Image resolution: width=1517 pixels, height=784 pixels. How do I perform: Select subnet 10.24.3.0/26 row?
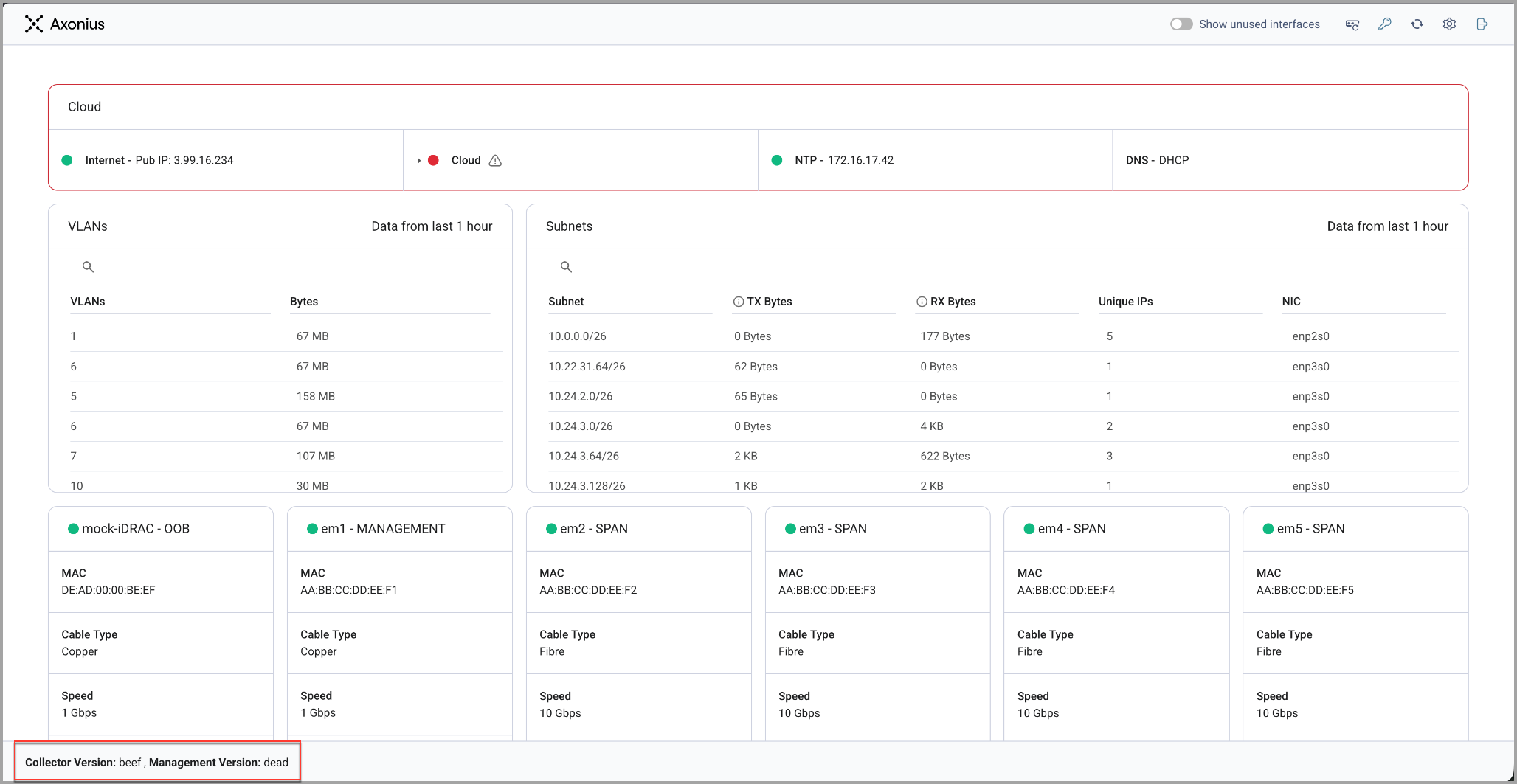pos(1003,426)
